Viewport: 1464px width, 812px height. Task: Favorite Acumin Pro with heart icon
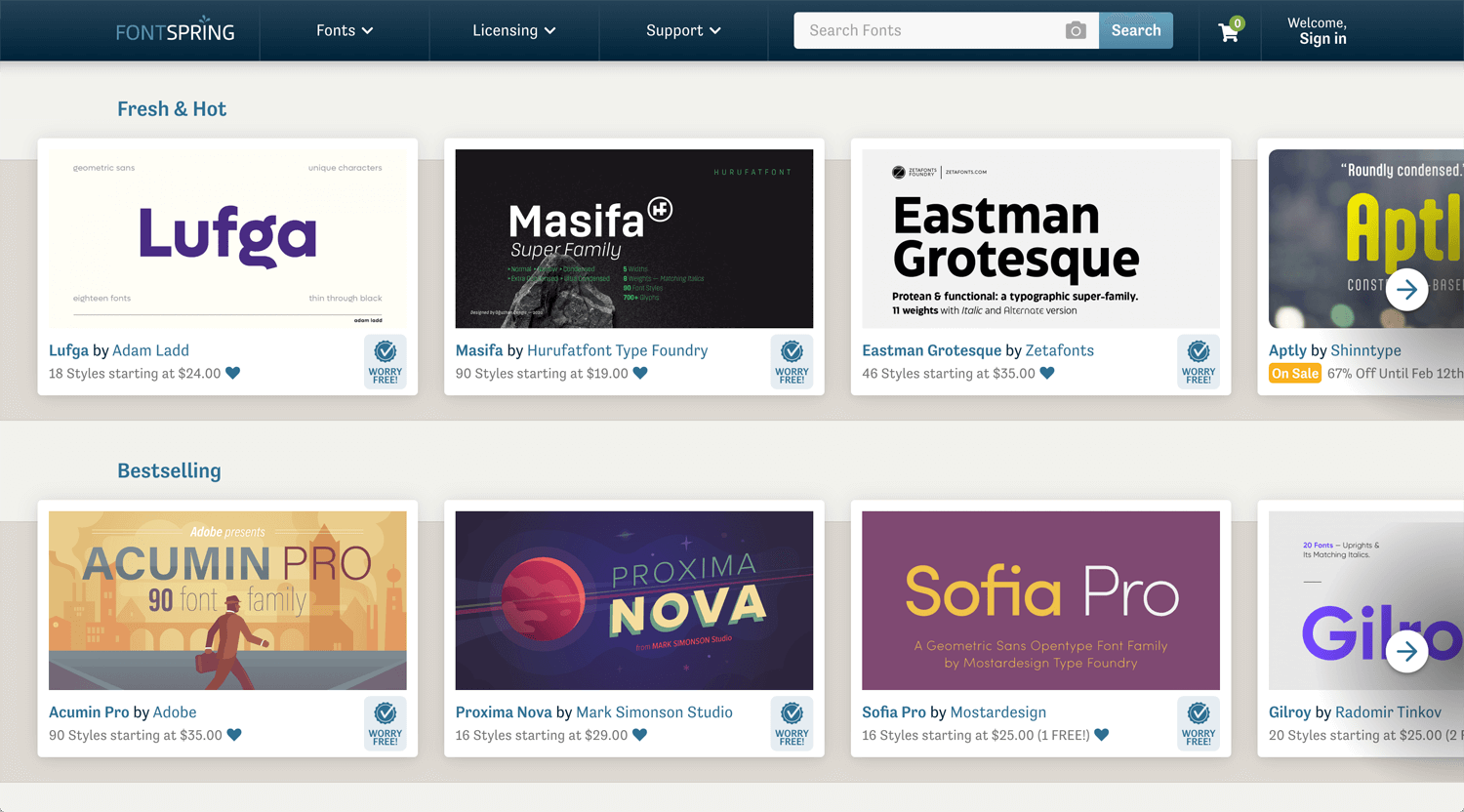point(234,735)
